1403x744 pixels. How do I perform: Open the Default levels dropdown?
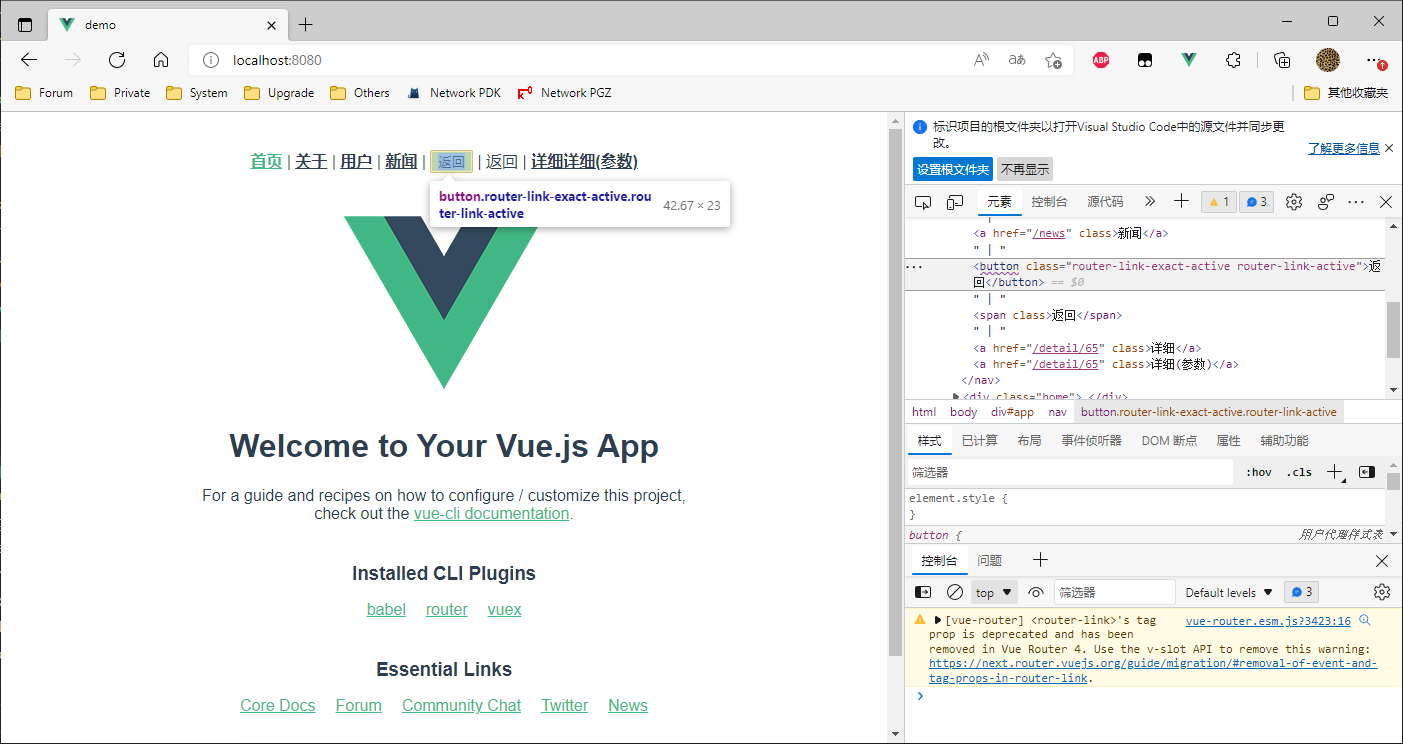click(1229, 592)
